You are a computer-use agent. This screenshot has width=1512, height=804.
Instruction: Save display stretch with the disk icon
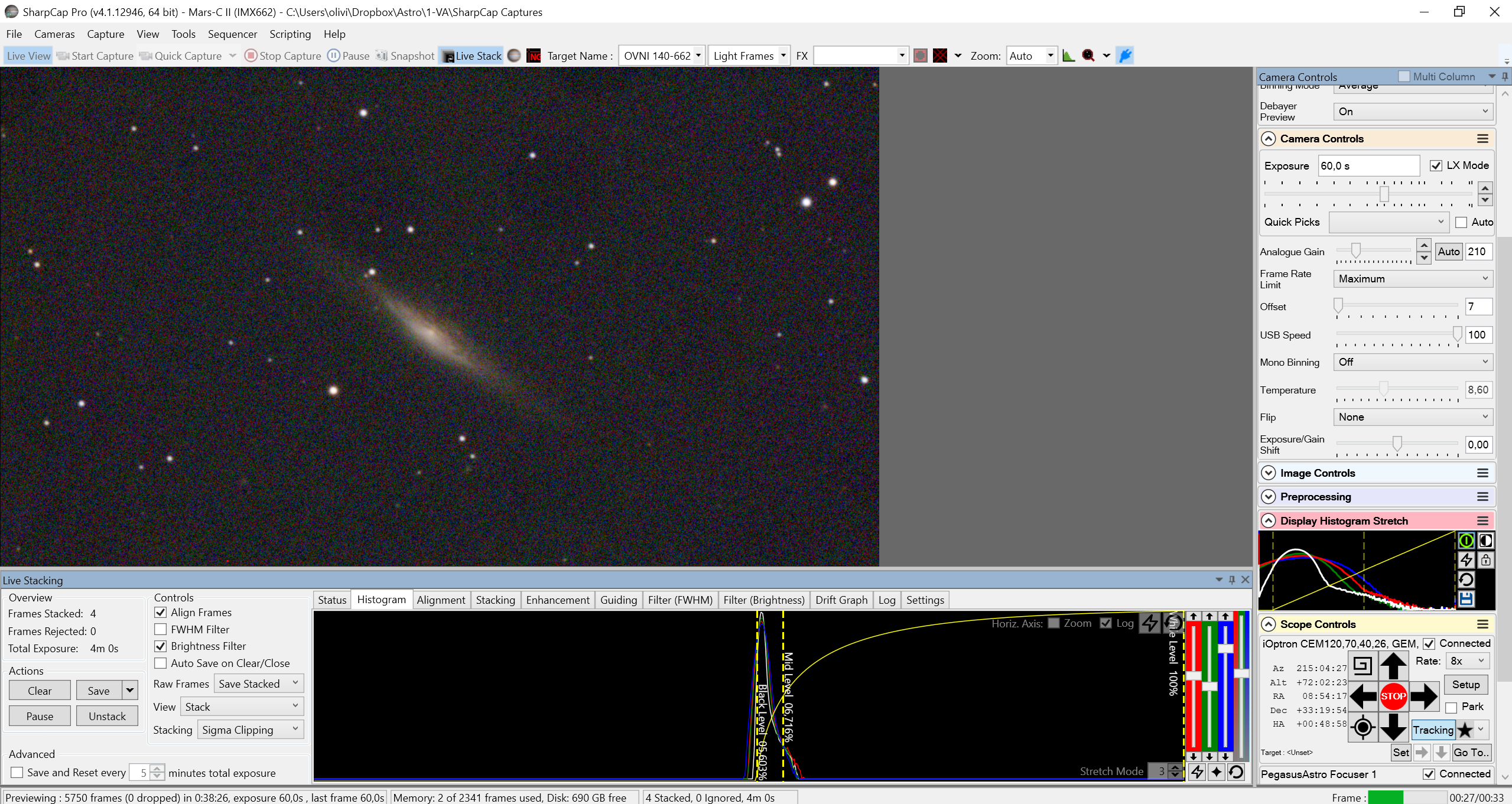point(1466,598)
